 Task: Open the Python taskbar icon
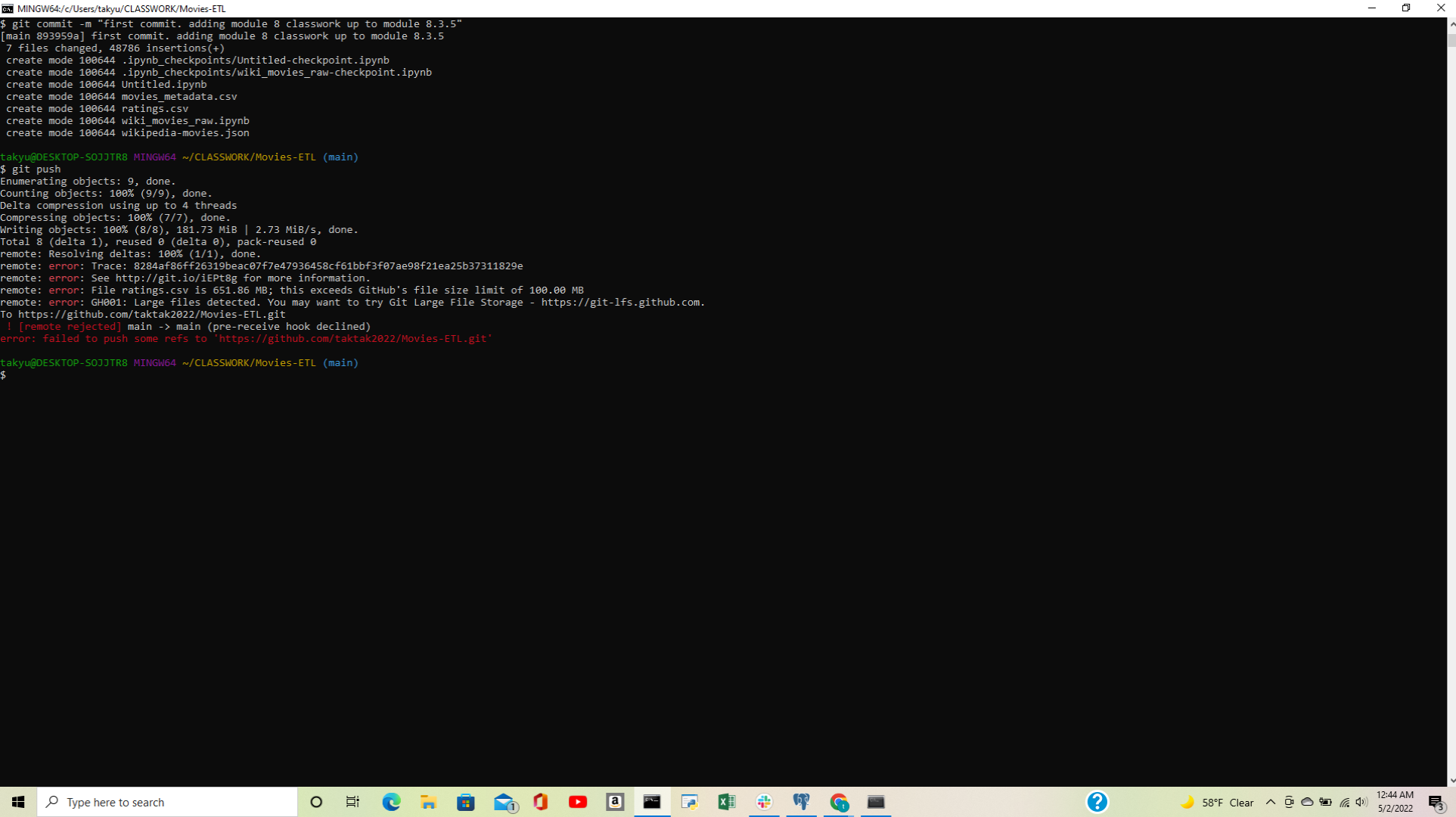689,802
